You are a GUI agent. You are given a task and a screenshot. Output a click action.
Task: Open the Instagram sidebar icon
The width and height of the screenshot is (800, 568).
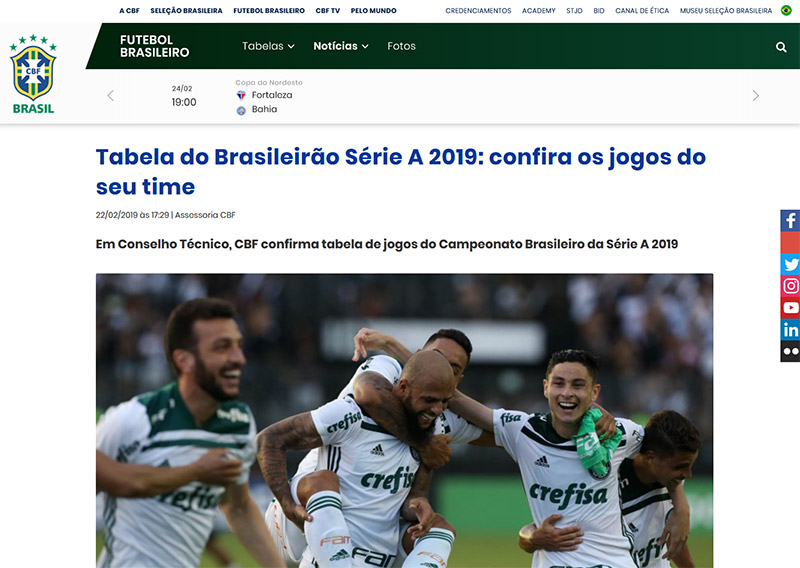790,286
